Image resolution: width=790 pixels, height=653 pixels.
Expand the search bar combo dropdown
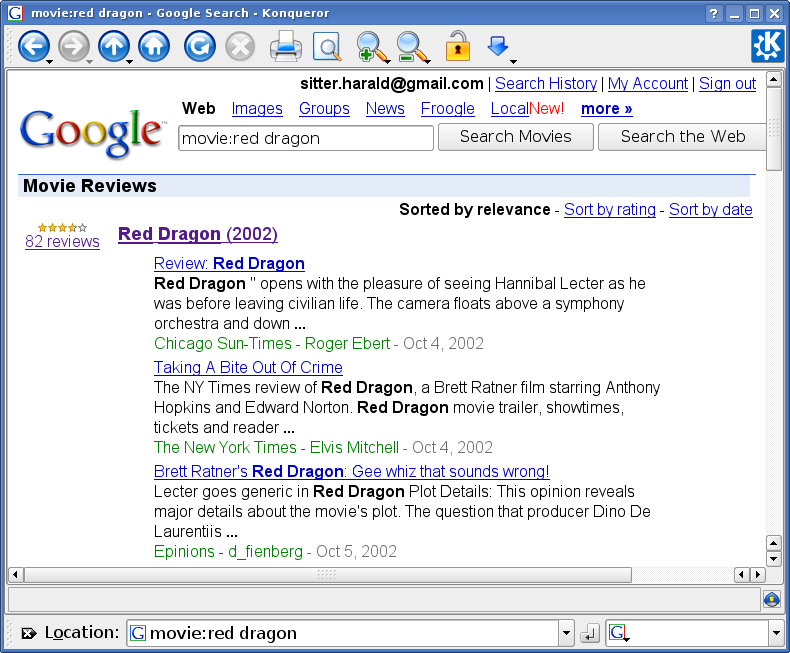[x=776, y=633]
